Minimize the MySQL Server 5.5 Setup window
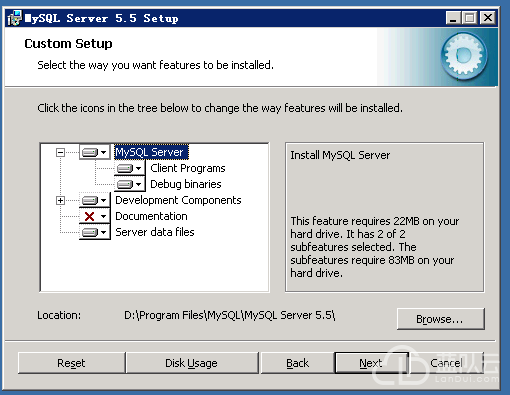 coord(453,18)
